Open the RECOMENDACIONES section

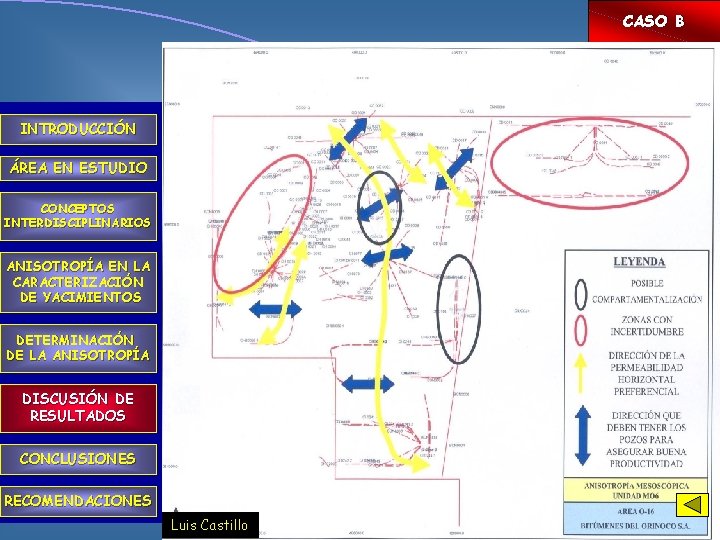[x=79, y=501]
